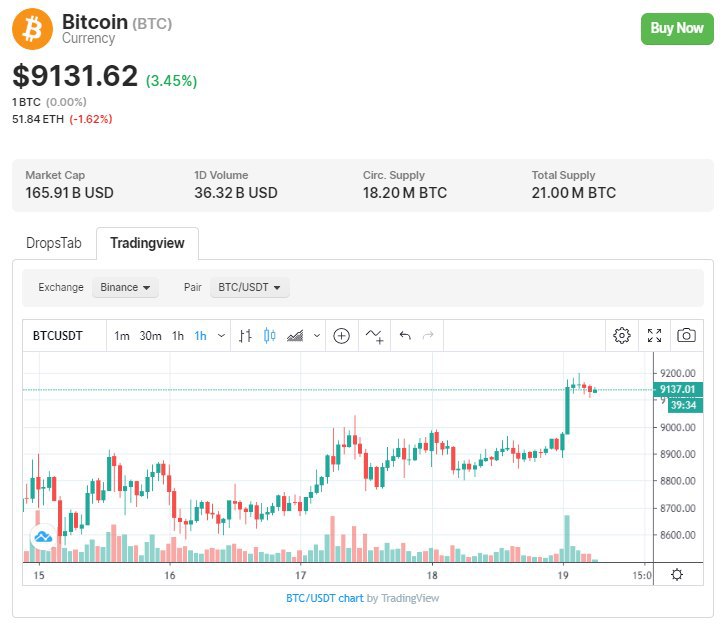Click the date label 19 on time axis
726x629 pixels.
coord(563,575)
